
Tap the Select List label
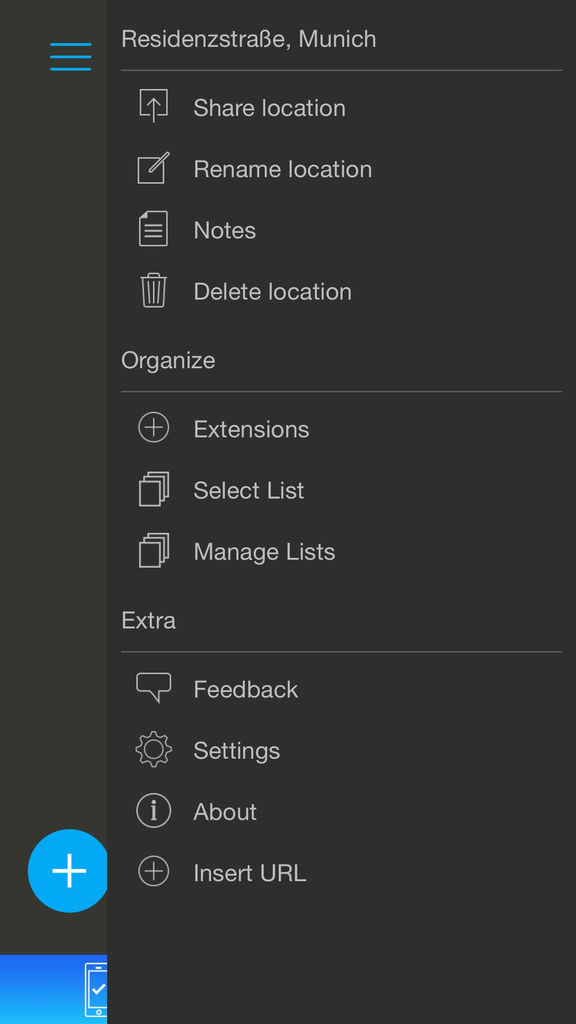click(x=249, y=490)
